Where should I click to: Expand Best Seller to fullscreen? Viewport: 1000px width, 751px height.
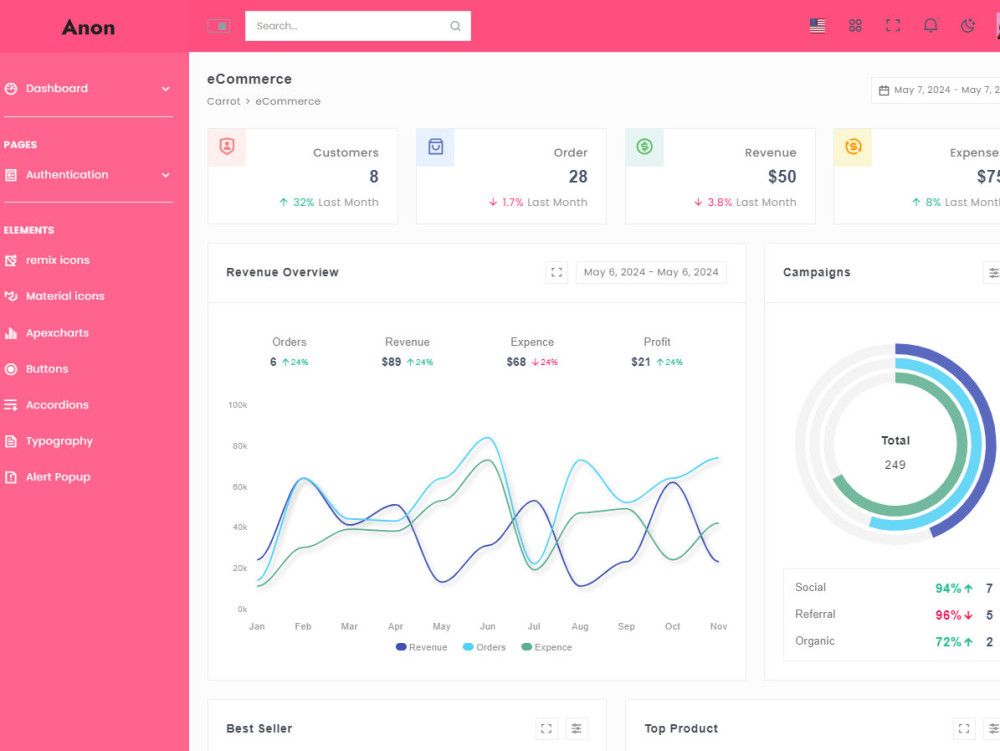547,729
